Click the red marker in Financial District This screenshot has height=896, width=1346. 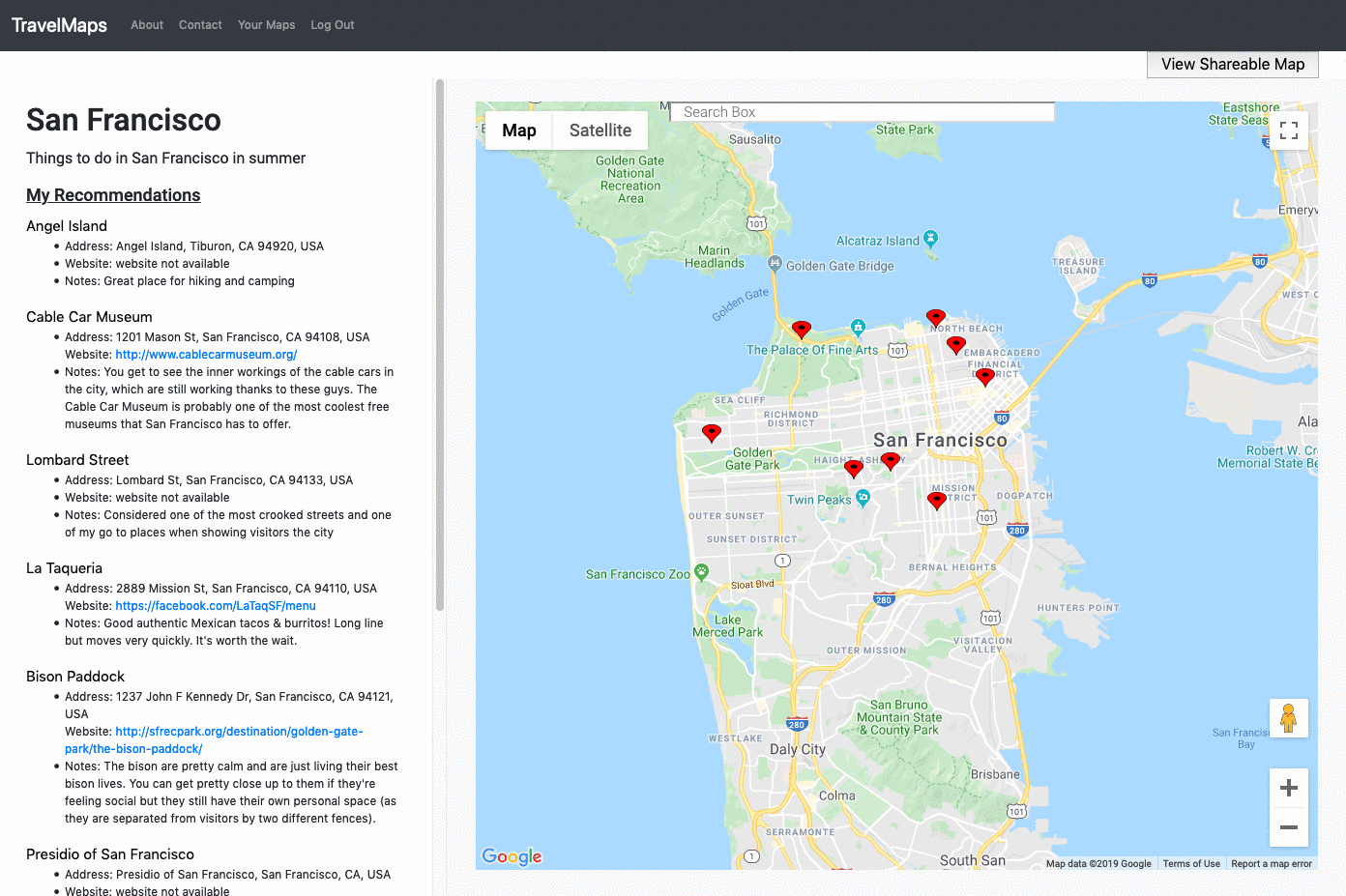(985, 377)
